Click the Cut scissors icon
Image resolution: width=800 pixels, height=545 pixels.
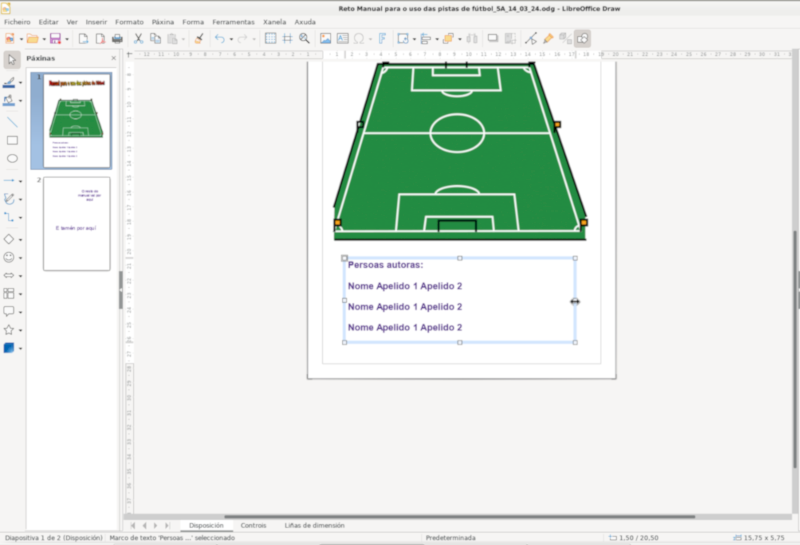pos(138,38)
